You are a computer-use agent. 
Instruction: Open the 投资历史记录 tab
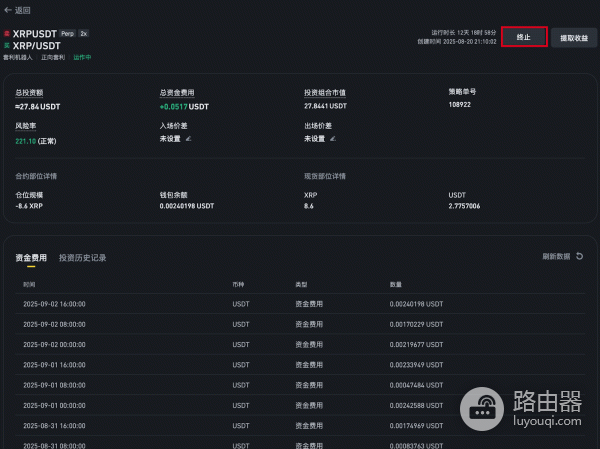pos(82,258)
